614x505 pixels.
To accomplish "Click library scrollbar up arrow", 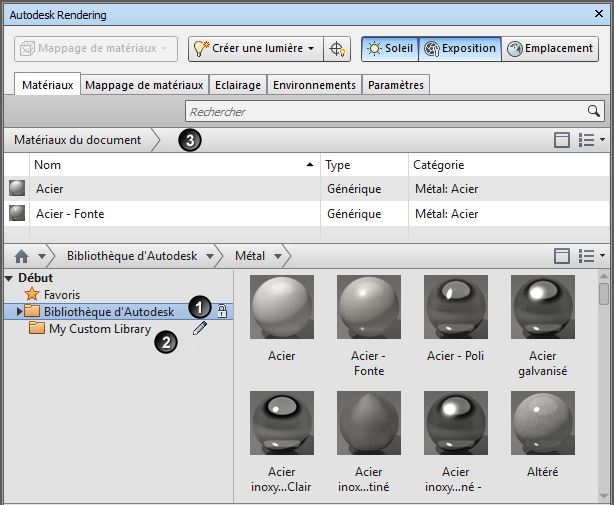I will 603,276.
